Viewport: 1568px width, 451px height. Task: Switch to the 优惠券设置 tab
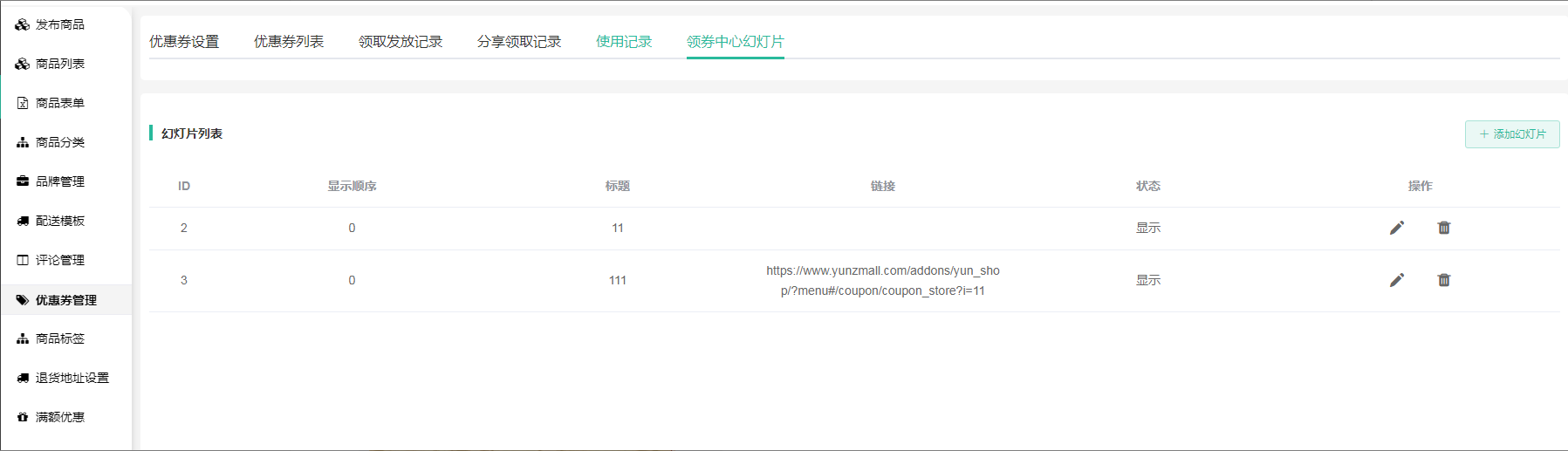pos(184,42)
